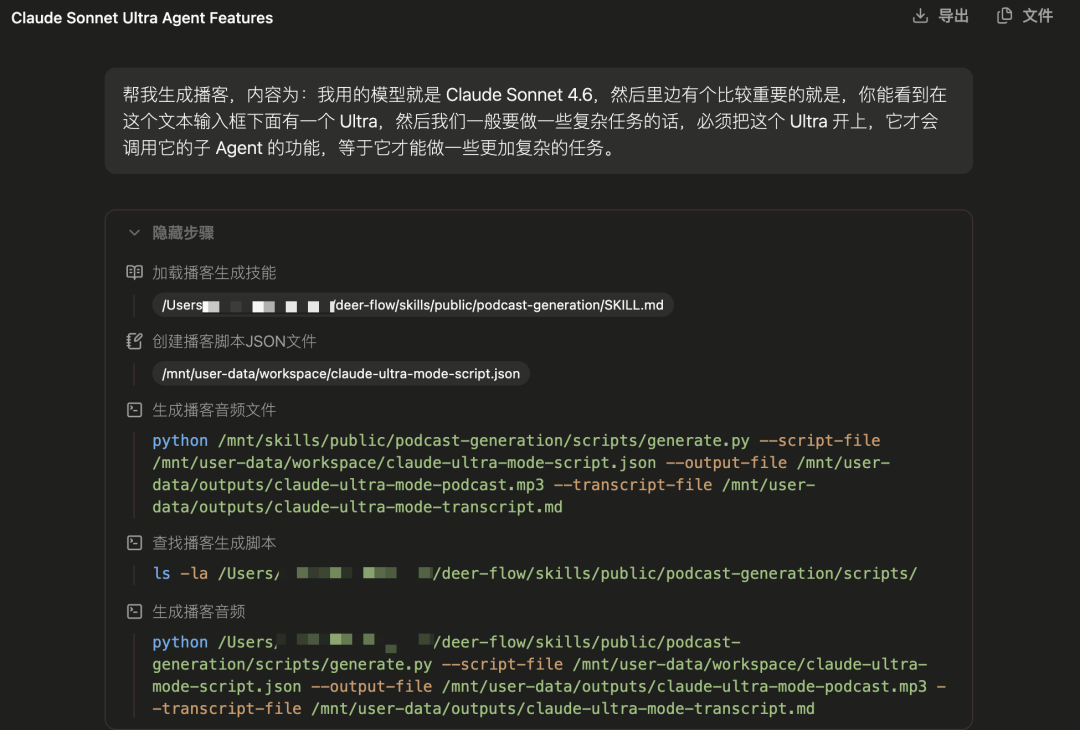Open the SKILL.md file path chip
Image resolution: width=1080 pixels, height=730 pixels.
(413, 305)
